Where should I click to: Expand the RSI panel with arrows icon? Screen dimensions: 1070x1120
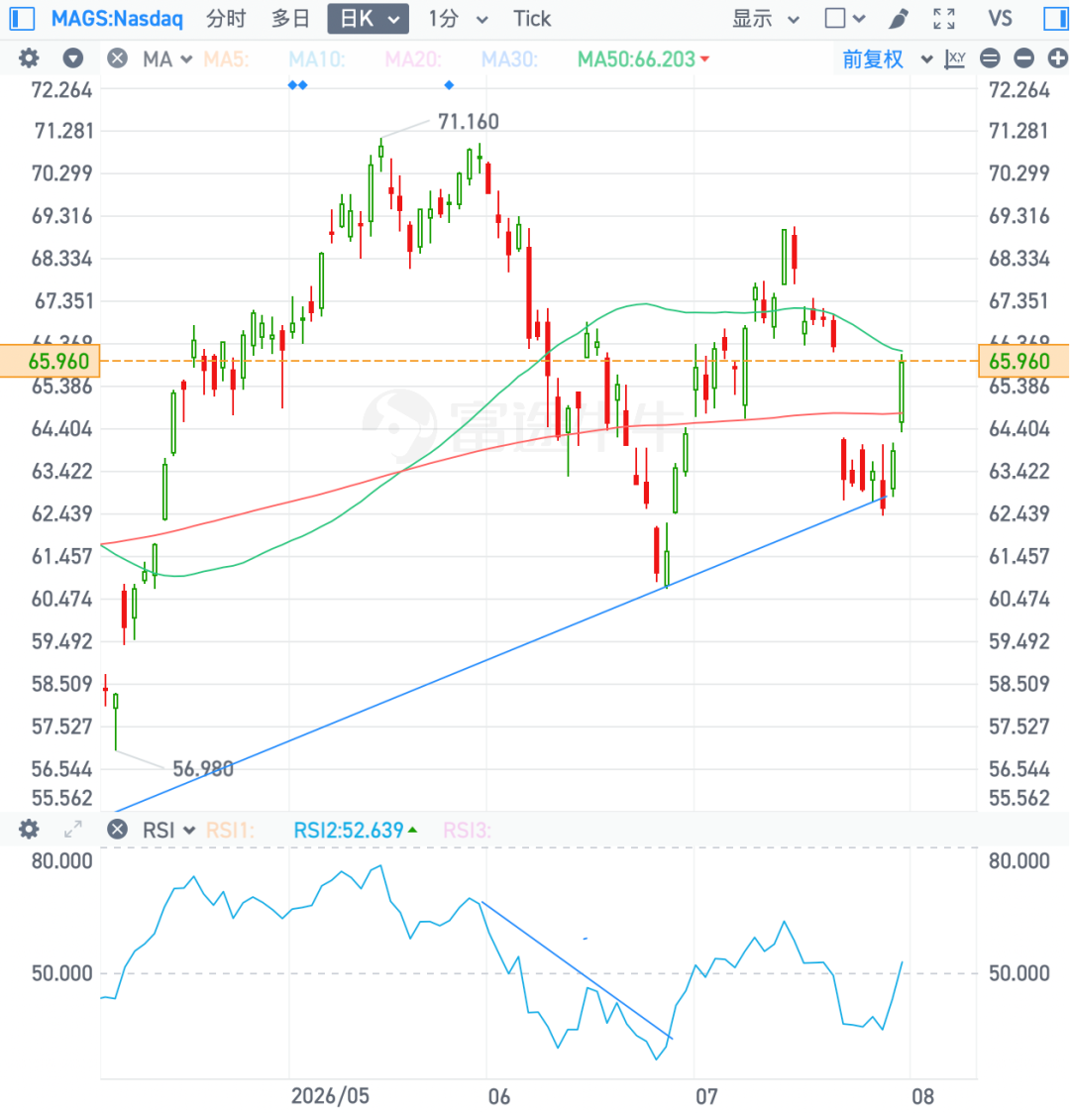click(72, 830)
